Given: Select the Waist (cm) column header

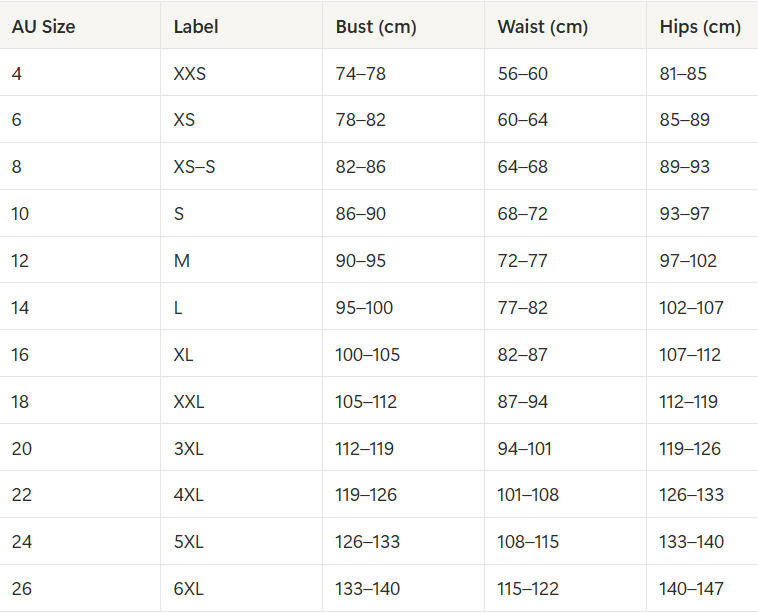Looking at the screenshot, I should point(542,27).
